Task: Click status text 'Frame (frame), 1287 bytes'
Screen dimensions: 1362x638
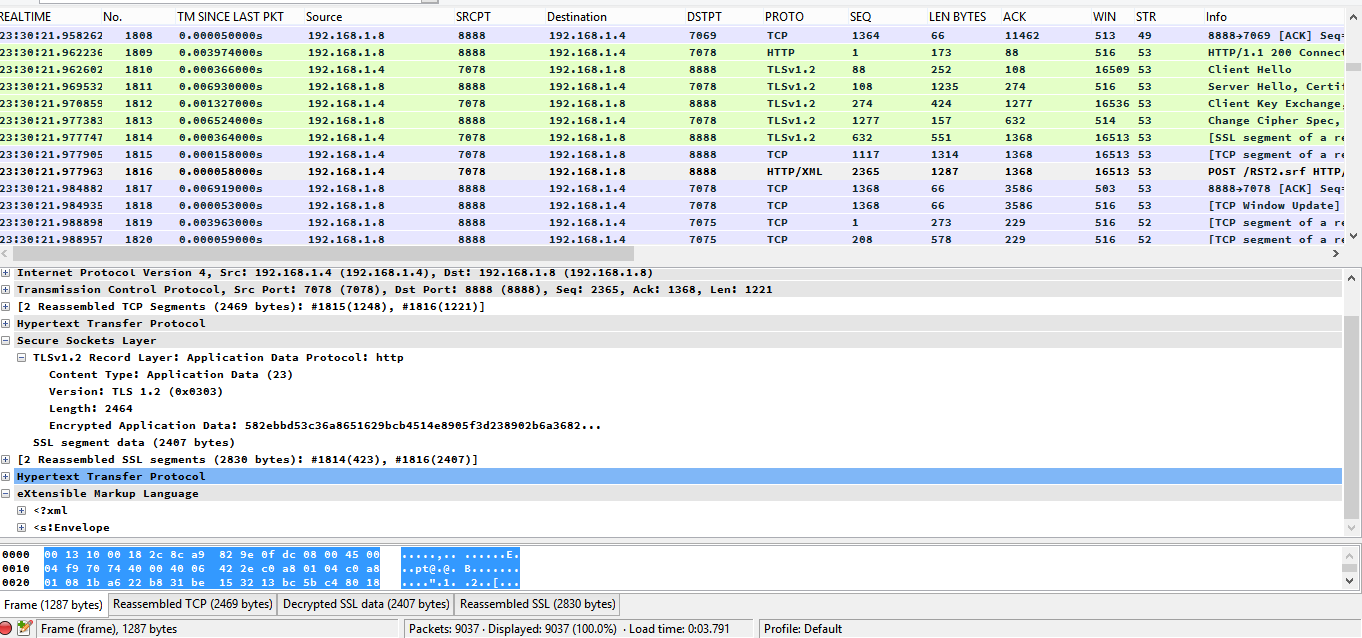Action: click(109, 629)
